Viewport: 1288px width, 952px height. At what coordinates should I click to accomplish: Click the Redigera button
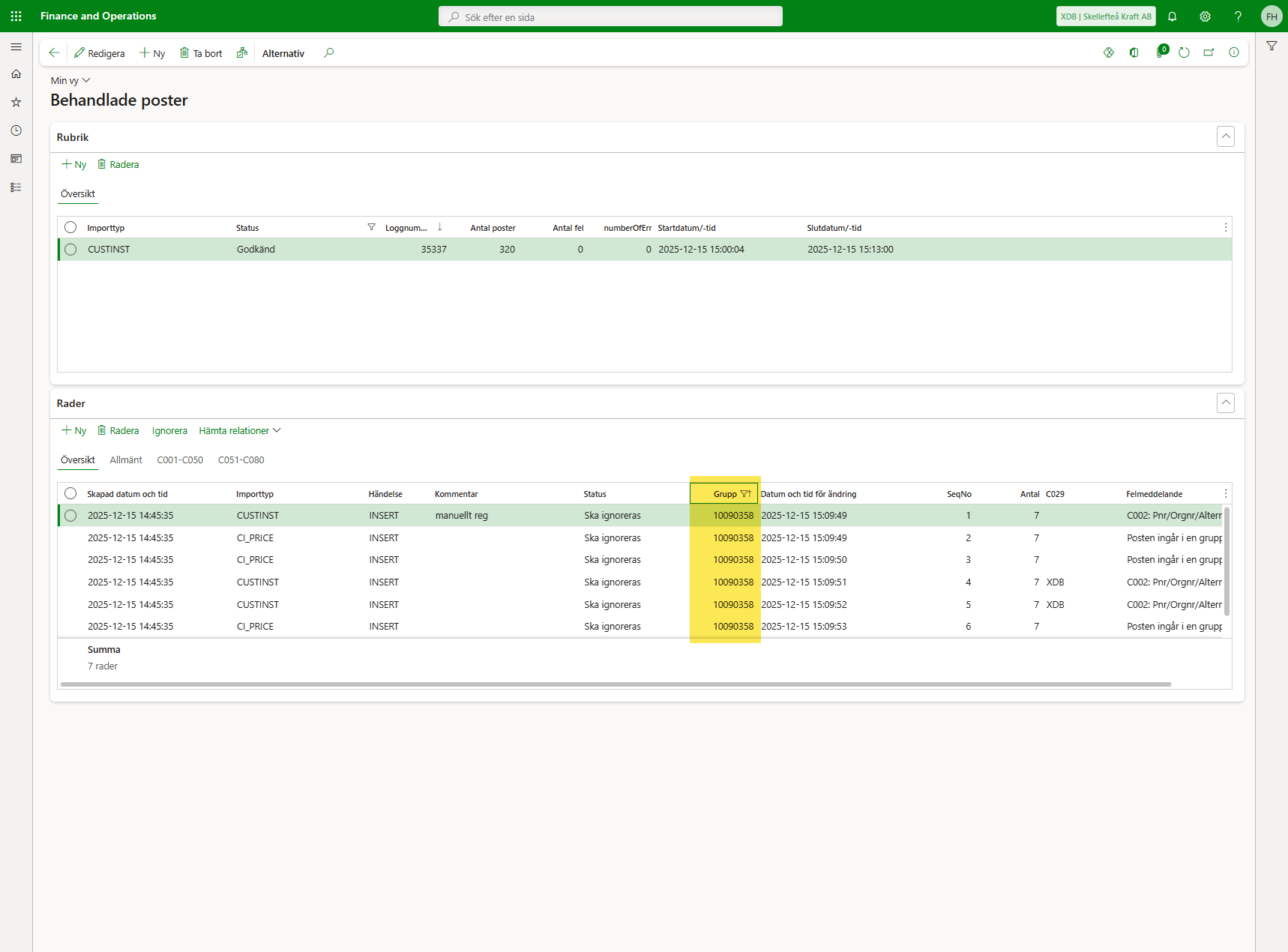click(100, 53)
